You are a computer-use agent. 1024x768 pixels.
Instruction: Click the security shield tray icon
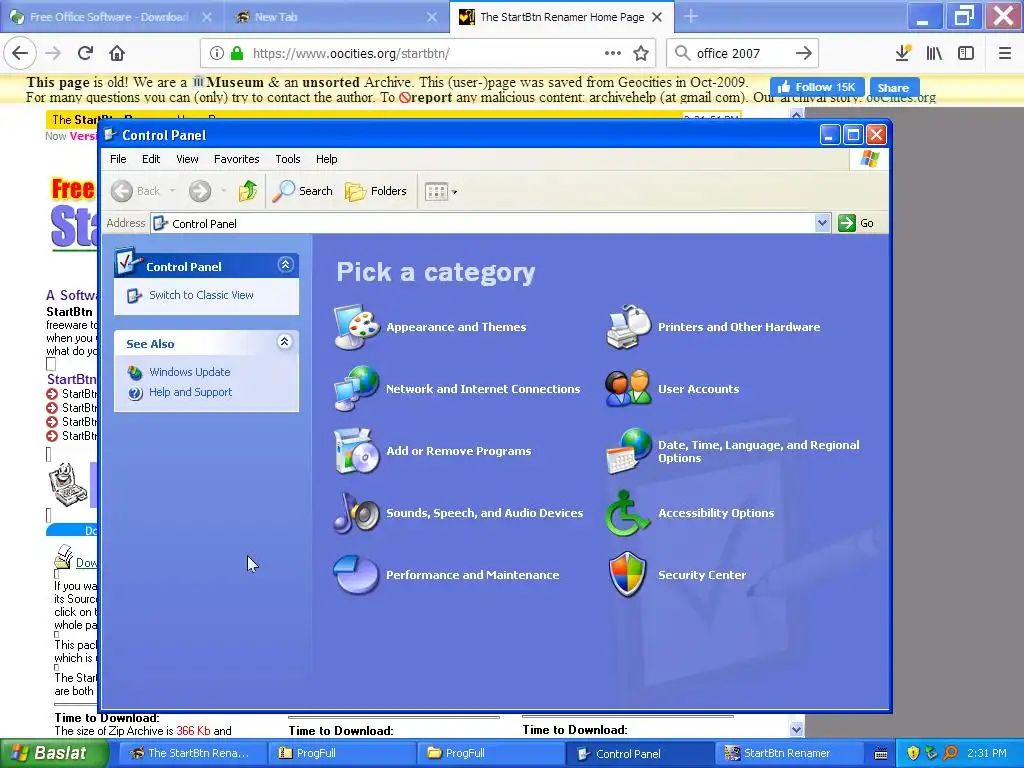pos(913,753)
